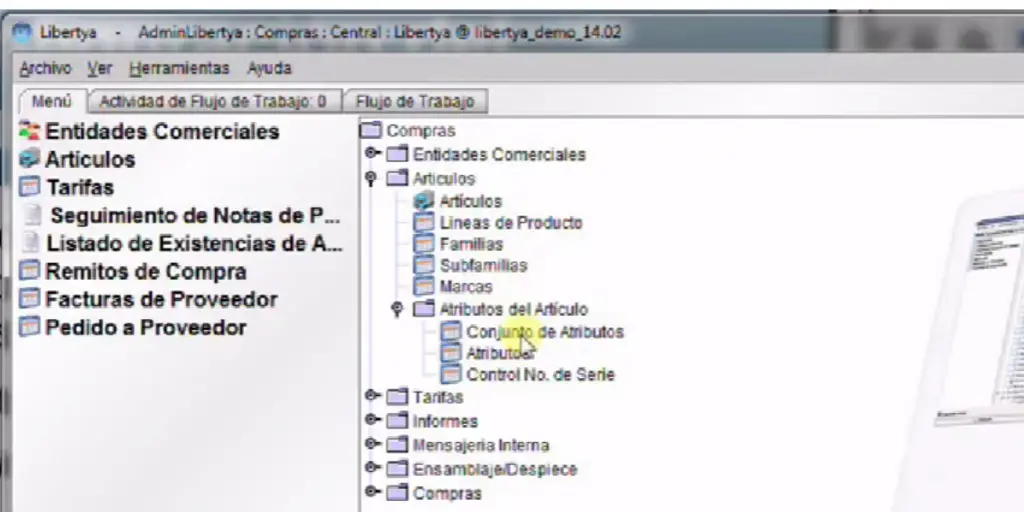The height and width of the screenshot is (512, 1024).
Task: Click the Control No. de Serie window icon
Action: [451, 375]
